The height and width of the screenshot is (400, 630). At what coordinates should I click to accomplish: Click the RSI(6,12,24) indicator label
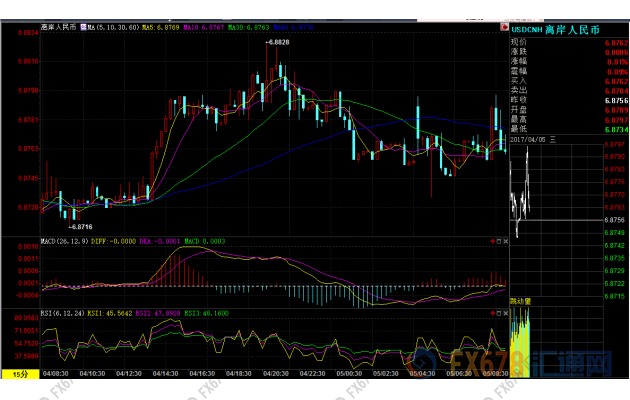tap(62, 312)
